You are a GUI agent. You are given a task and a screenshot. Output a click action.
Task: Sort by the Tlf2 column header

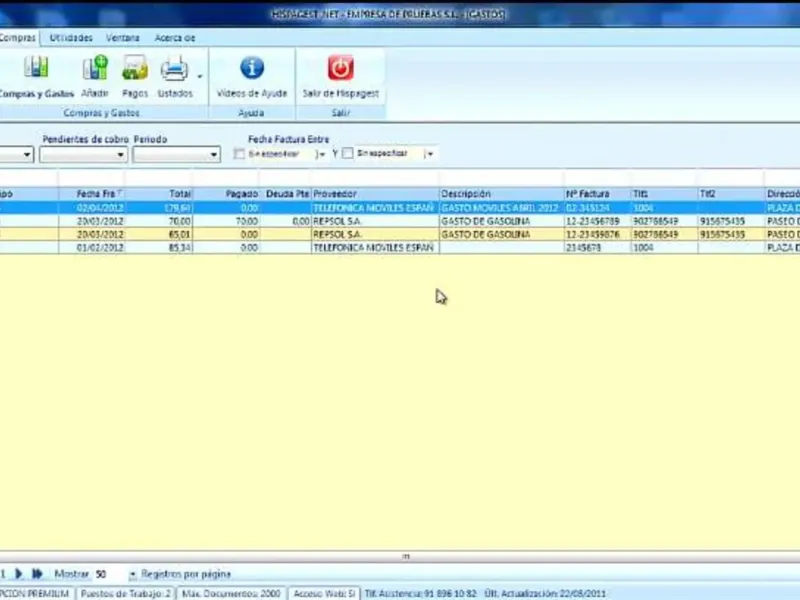[731, 194]
